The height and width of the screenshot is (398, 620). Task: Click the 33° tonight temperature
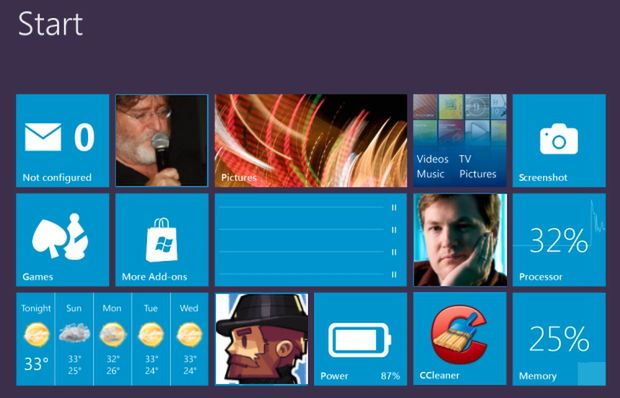[x=36, y=364]
